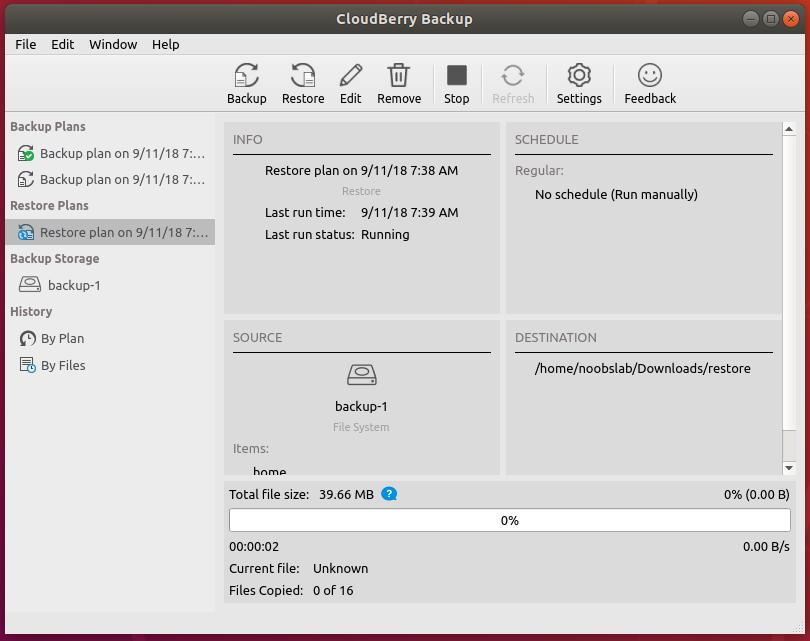Click the restore progress bar showing 0%
The width and height of the screenshot is (810, 641).
(509, 520)
